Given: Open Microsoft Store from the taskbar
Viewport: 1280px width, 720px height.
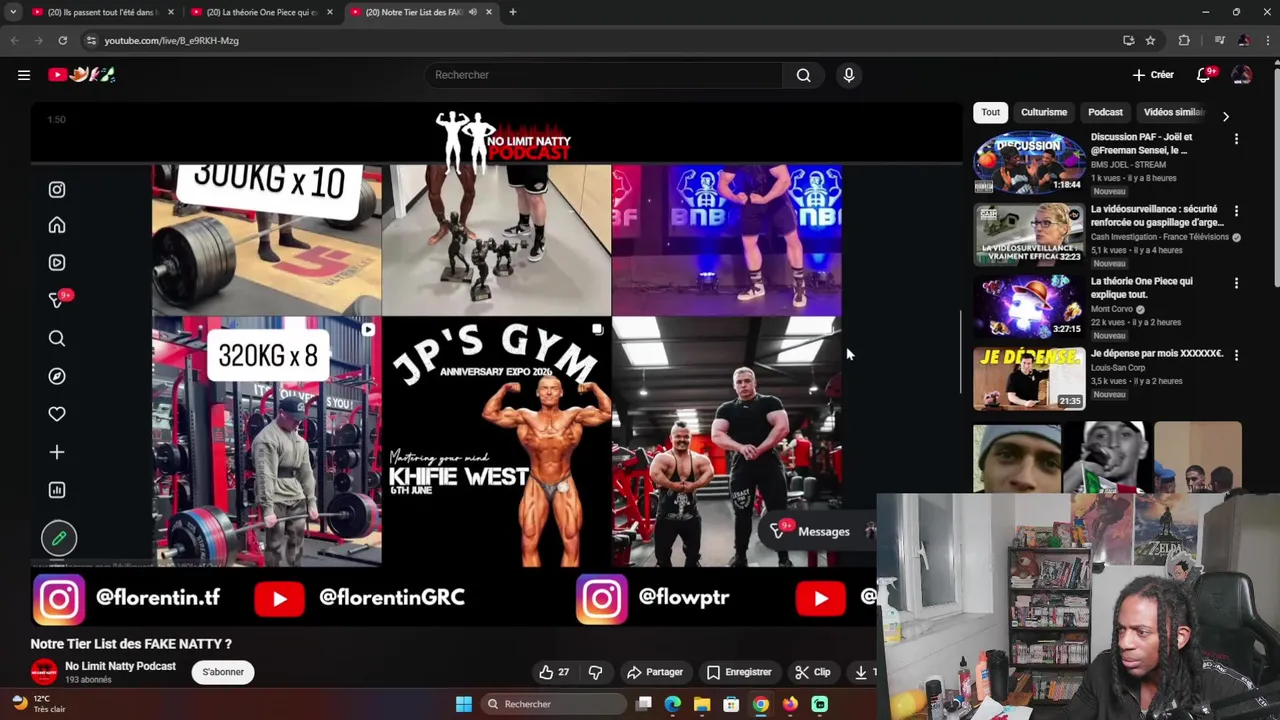Looking at the screenshot, I should tap(731, 704).
